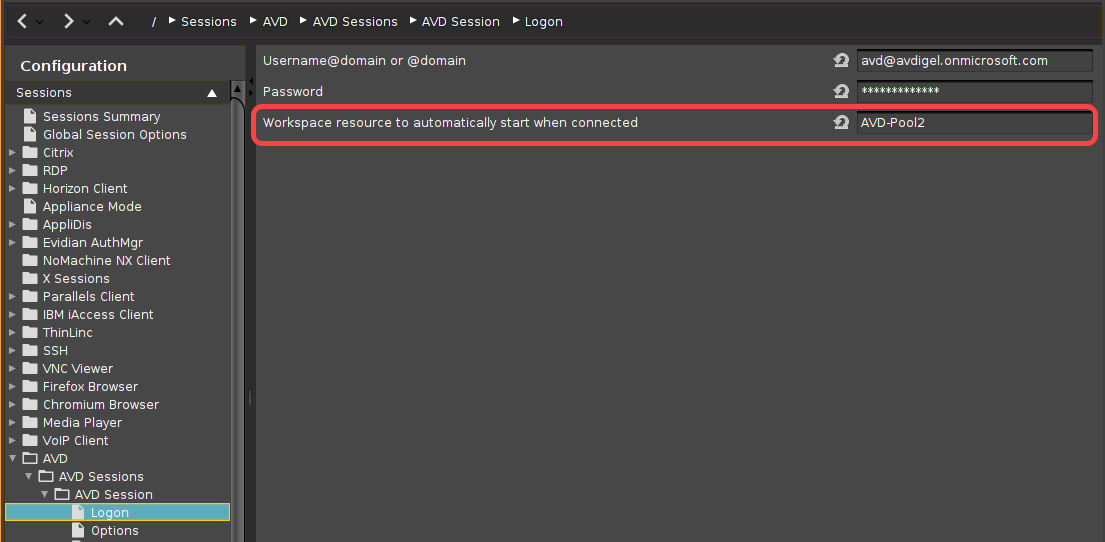Collapse the AVD Sessions tree node
The image size is (1105, 542).
click(28, 477)
